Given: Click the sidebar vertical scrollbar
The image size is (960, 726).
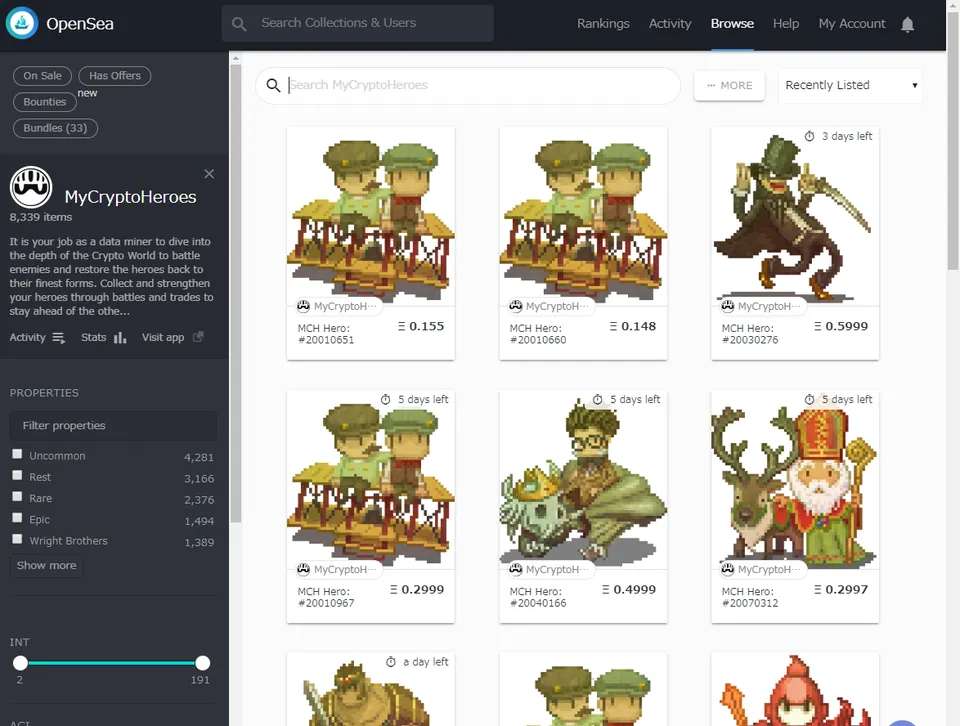Looking at the screenshot, I should [236, 294].
